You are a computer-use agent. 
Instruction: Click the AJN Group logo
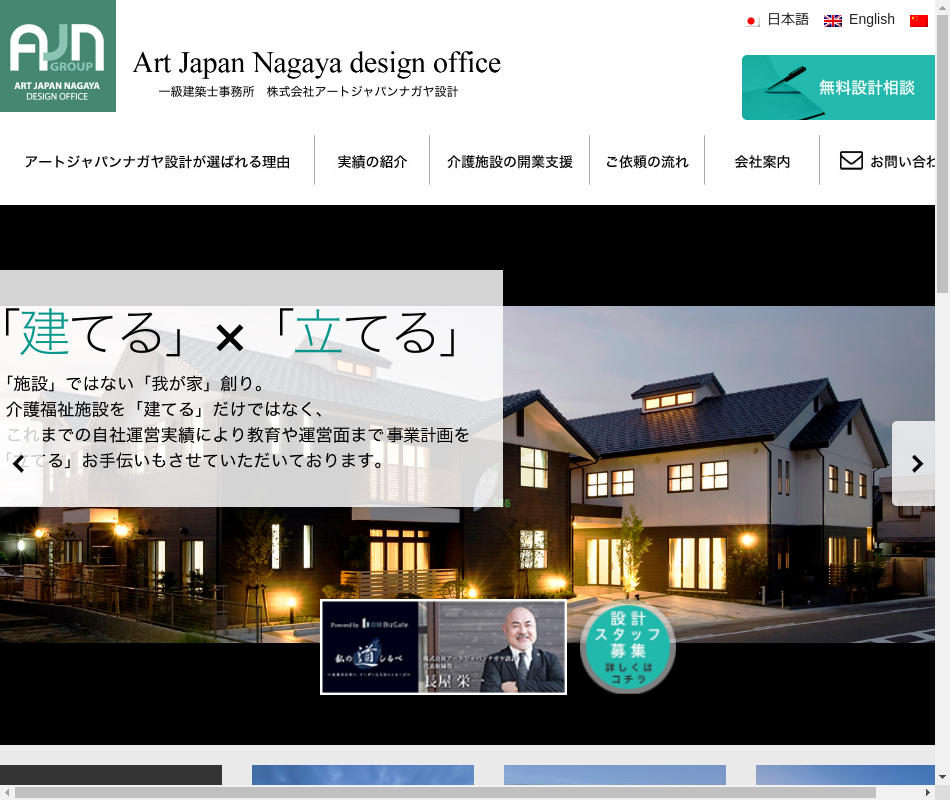click(x=57, y=56)
